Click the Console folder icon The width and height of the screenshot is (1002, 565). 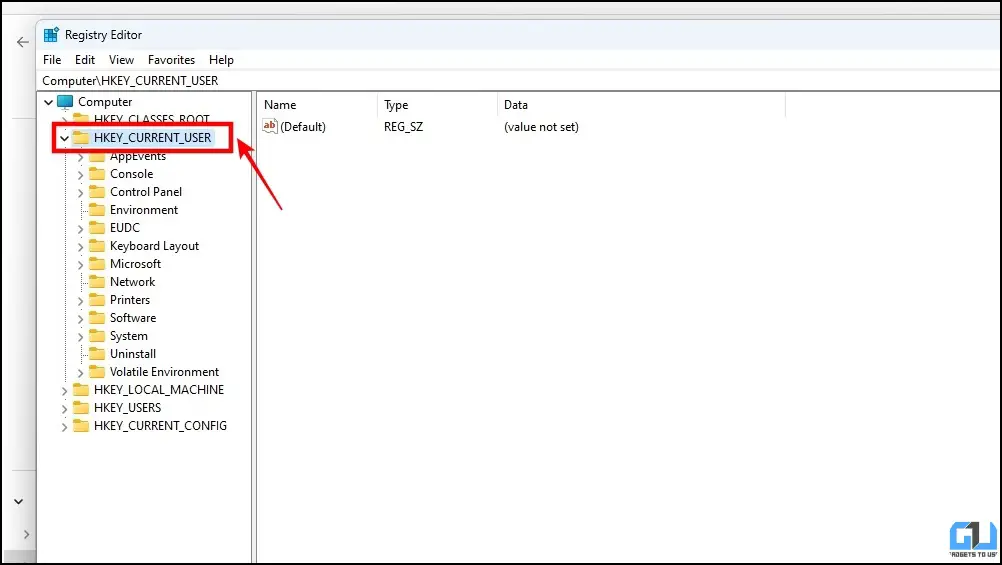pos(96,174)
